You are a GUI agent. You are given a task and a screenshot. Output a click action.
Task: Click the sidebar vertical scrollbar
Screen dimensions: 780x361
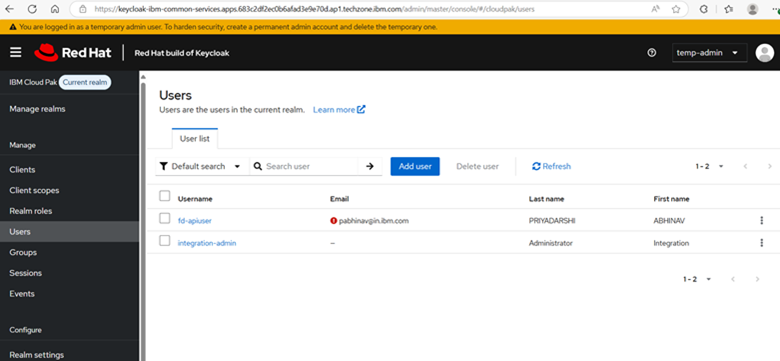pyautogui.click(x=143, y=219)
